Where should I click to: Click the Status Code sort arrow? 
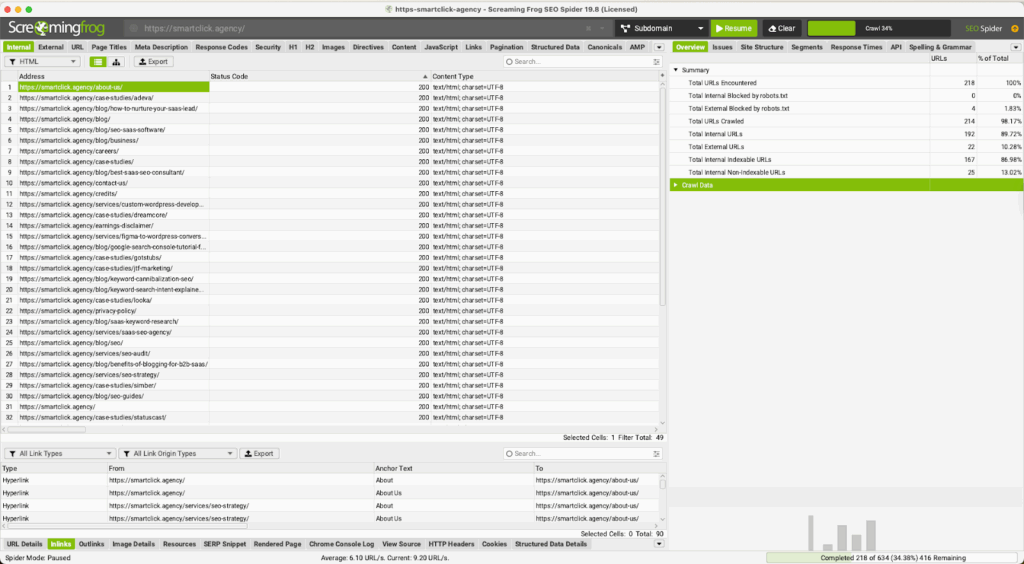pos(425,76)
